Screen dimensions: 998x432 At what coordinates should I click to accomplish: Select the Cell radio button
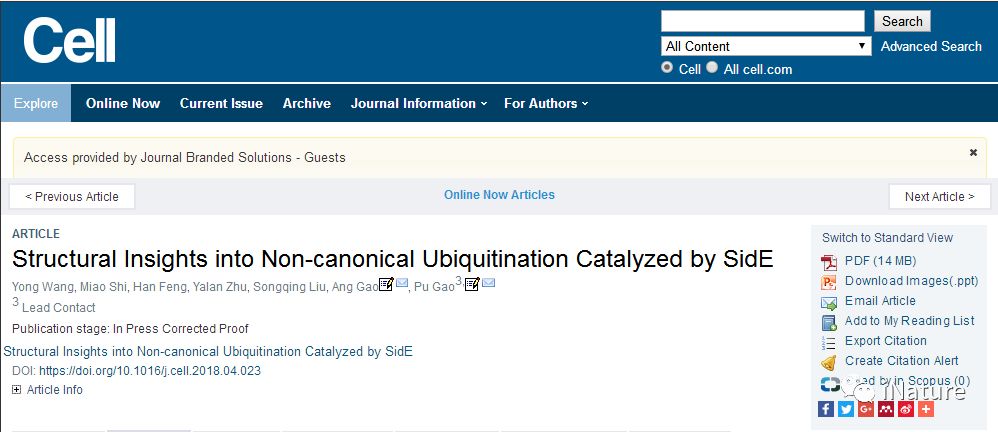[666, 67]
